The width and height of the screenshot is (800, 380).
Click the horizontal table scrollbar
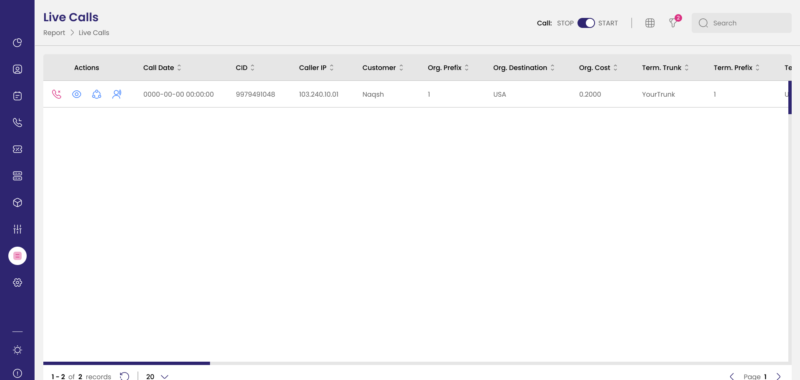coord(127,363)
